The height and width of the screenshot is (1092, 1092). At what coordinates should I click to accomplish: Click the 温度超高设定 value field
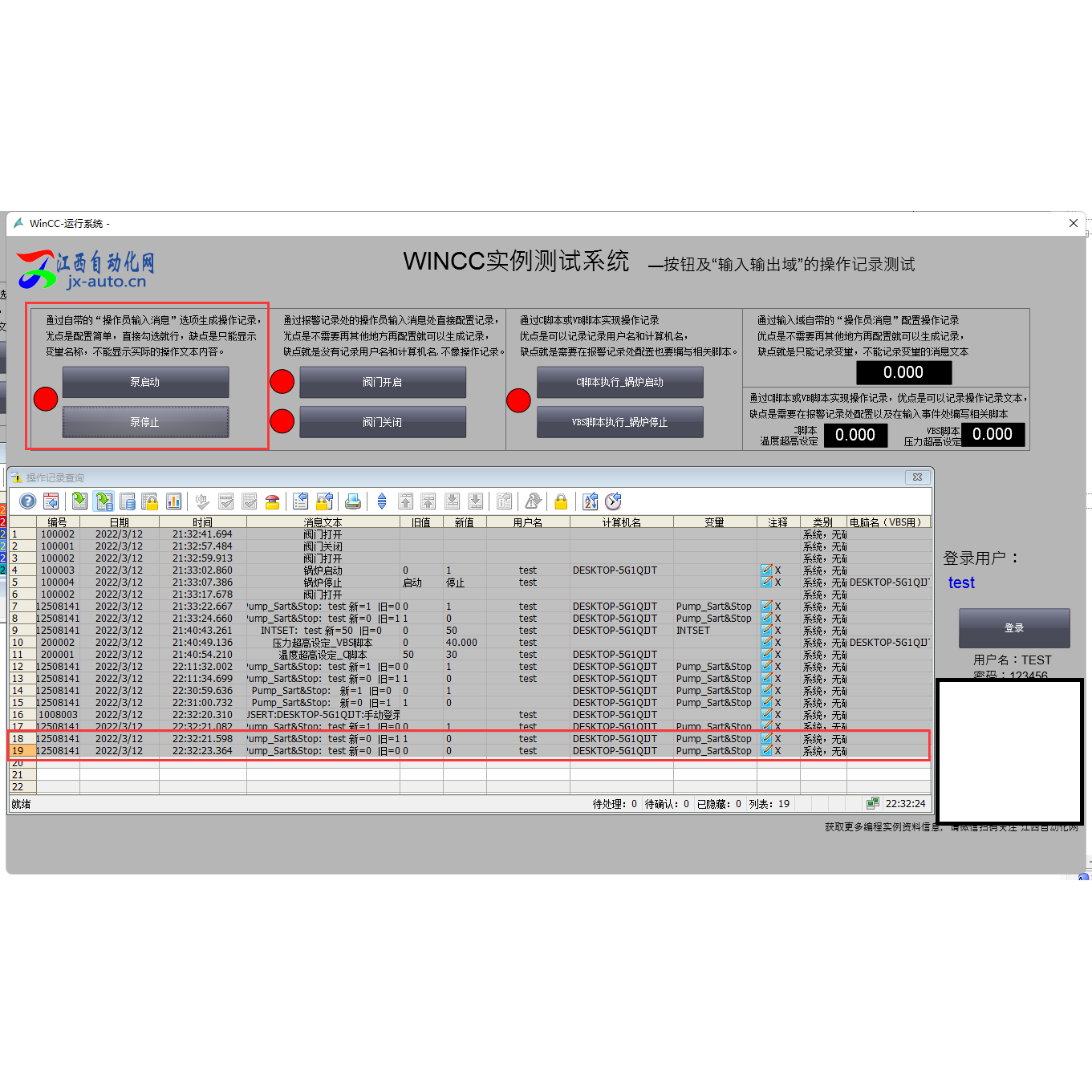click(855, 435)
